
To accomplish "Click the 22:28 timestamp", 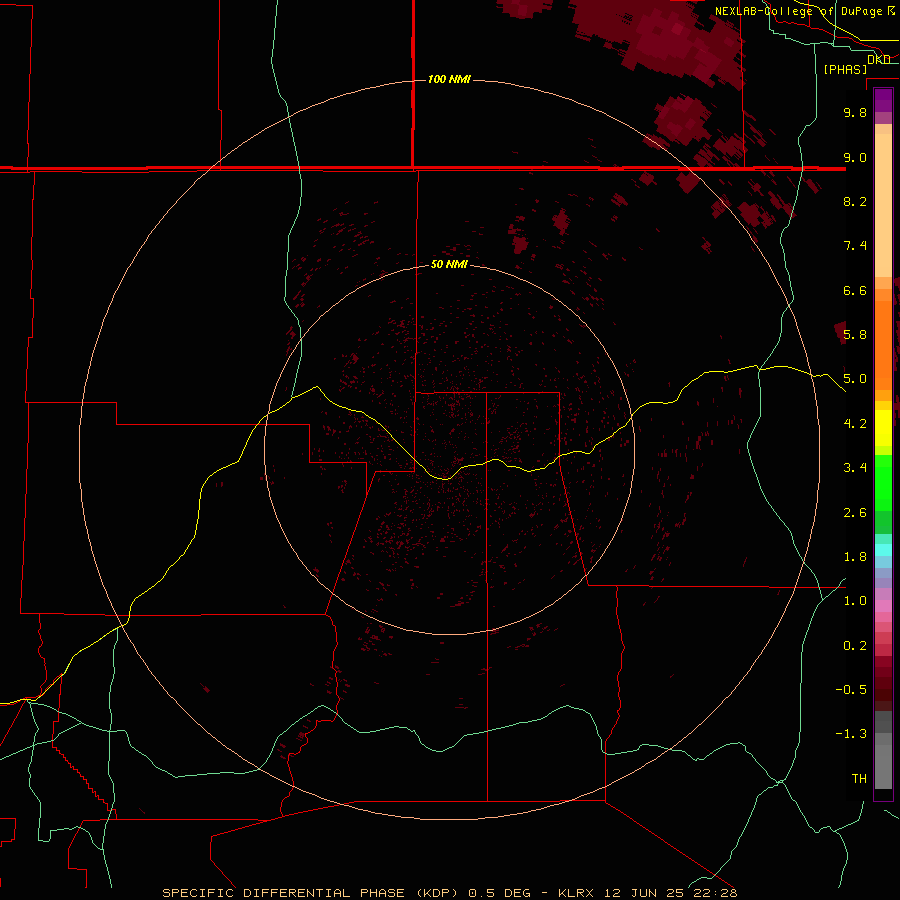I will pyautogui.click(x=713, y=893).
